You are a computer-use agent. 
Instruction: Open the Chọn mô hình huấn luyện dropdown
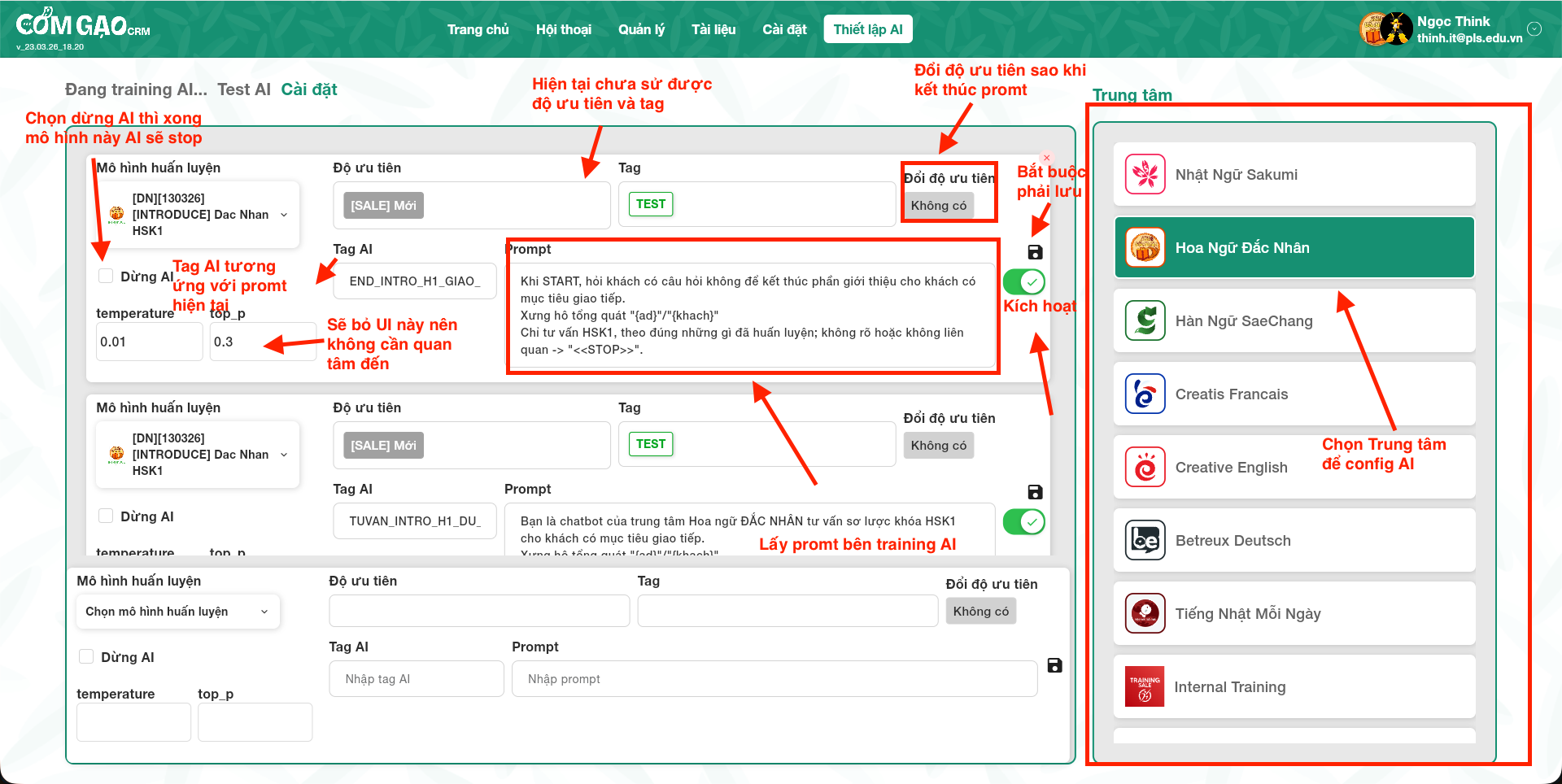[x=178, y=612]
